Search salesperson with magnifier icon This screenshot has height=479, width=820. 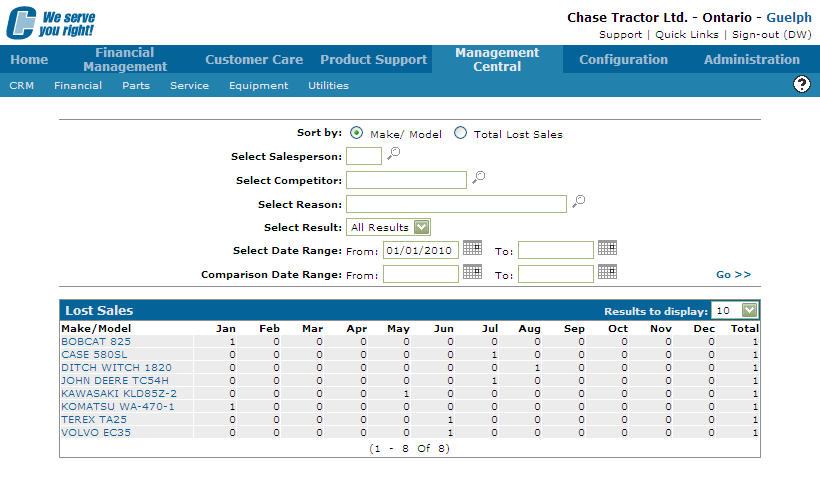[x=393, y=153]
